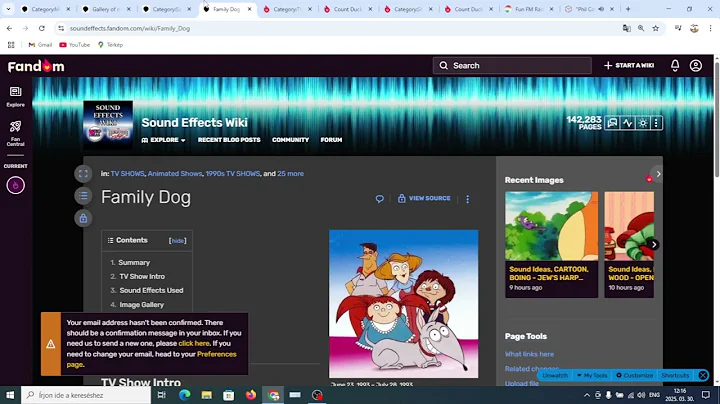The height and width of the screenshot is (404, 720).
Task: Open wiki header more options menu
Action: pos(656,123)
